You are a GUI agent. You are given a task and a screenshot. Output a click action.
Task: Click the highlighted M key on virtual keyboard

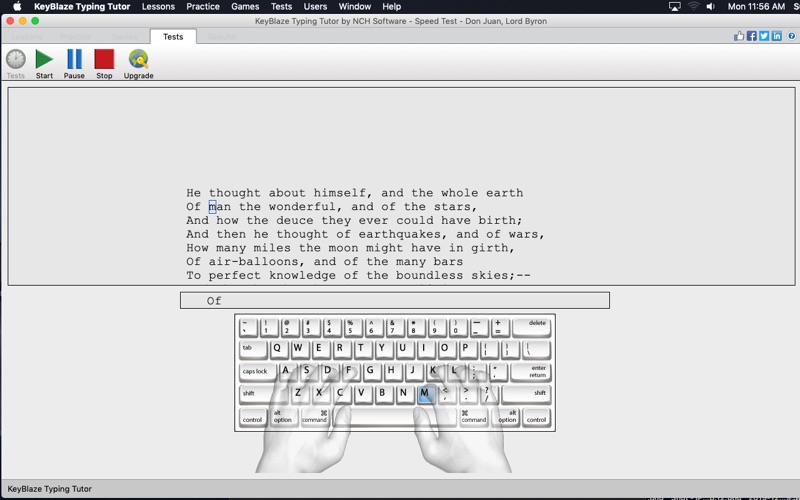pos(425,393)
